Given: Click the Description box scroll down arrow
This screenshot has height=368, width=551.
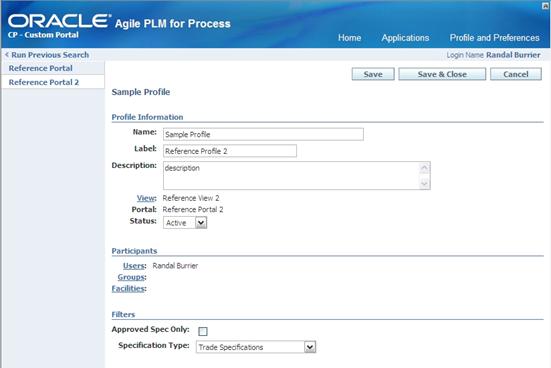Looking at the screenshot, I should (424, 183).
